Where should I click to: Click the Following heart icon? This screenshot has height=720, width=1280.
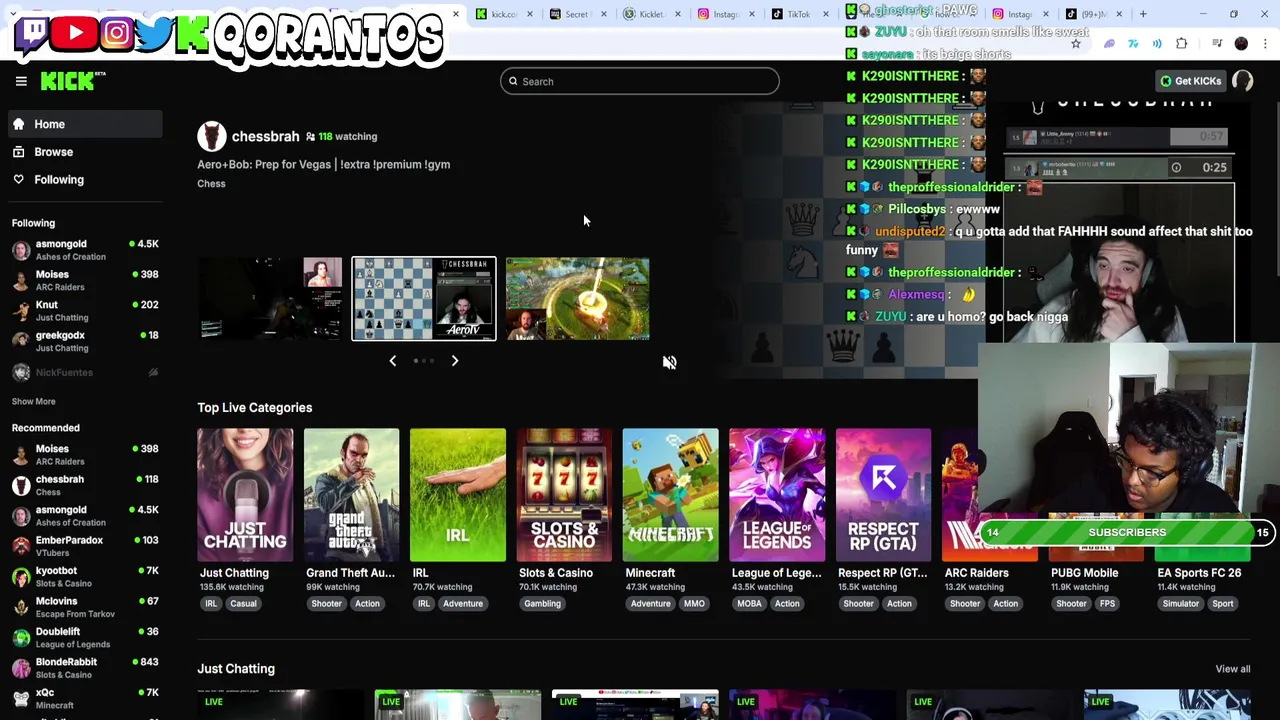coord(18,180)
